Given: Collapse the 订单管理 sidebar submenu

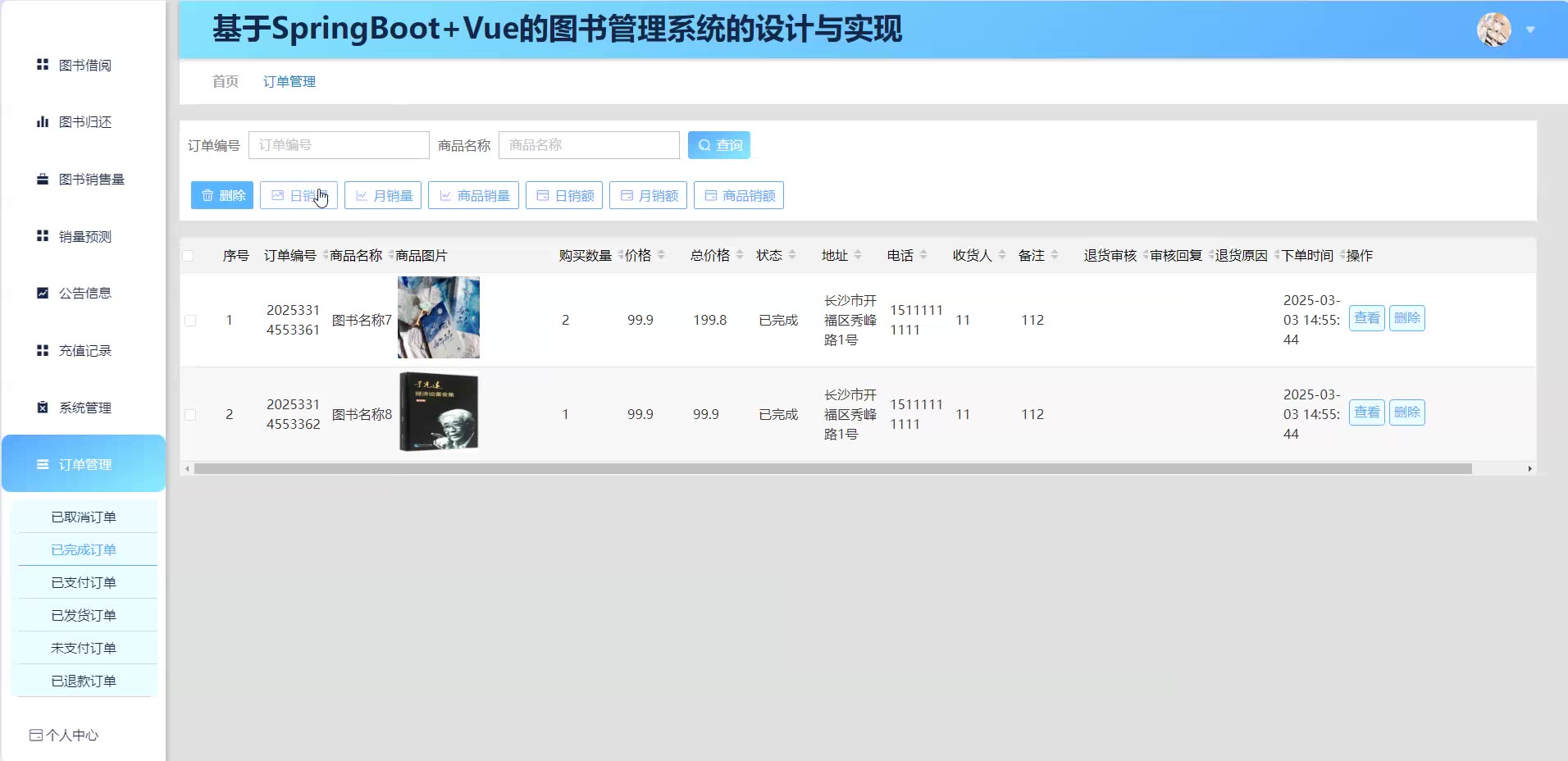Looking at the screenshot, I should 84,464.
